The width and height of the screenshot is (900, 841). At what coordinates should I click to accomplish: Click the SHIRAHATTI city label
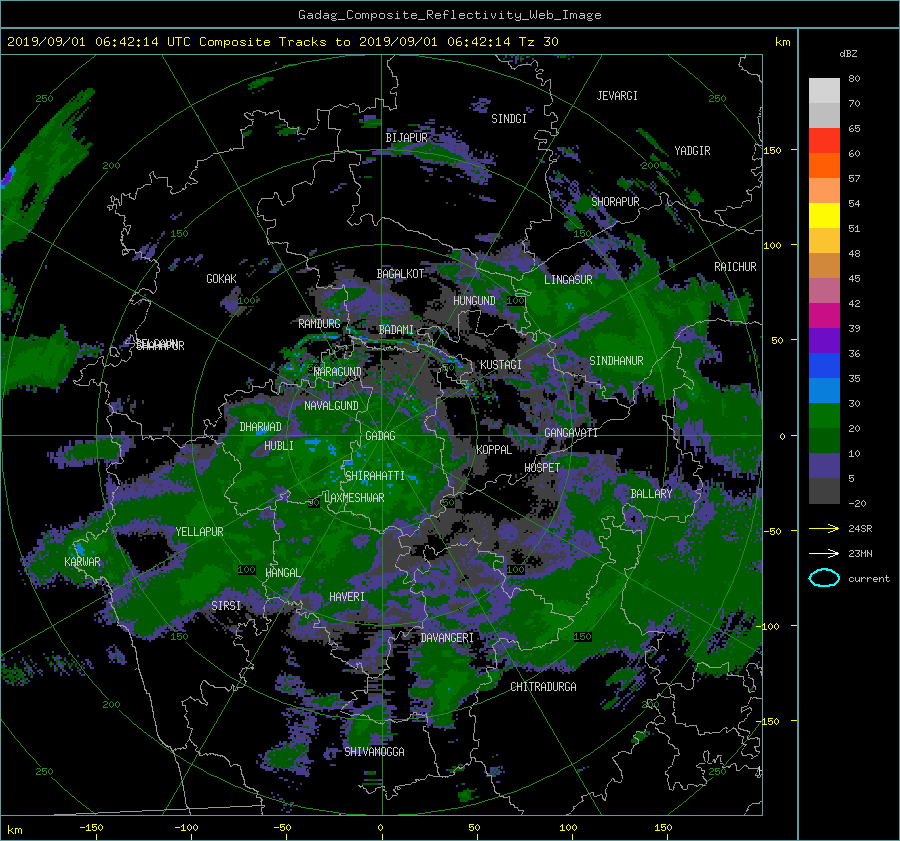click(x=375, y=476)
